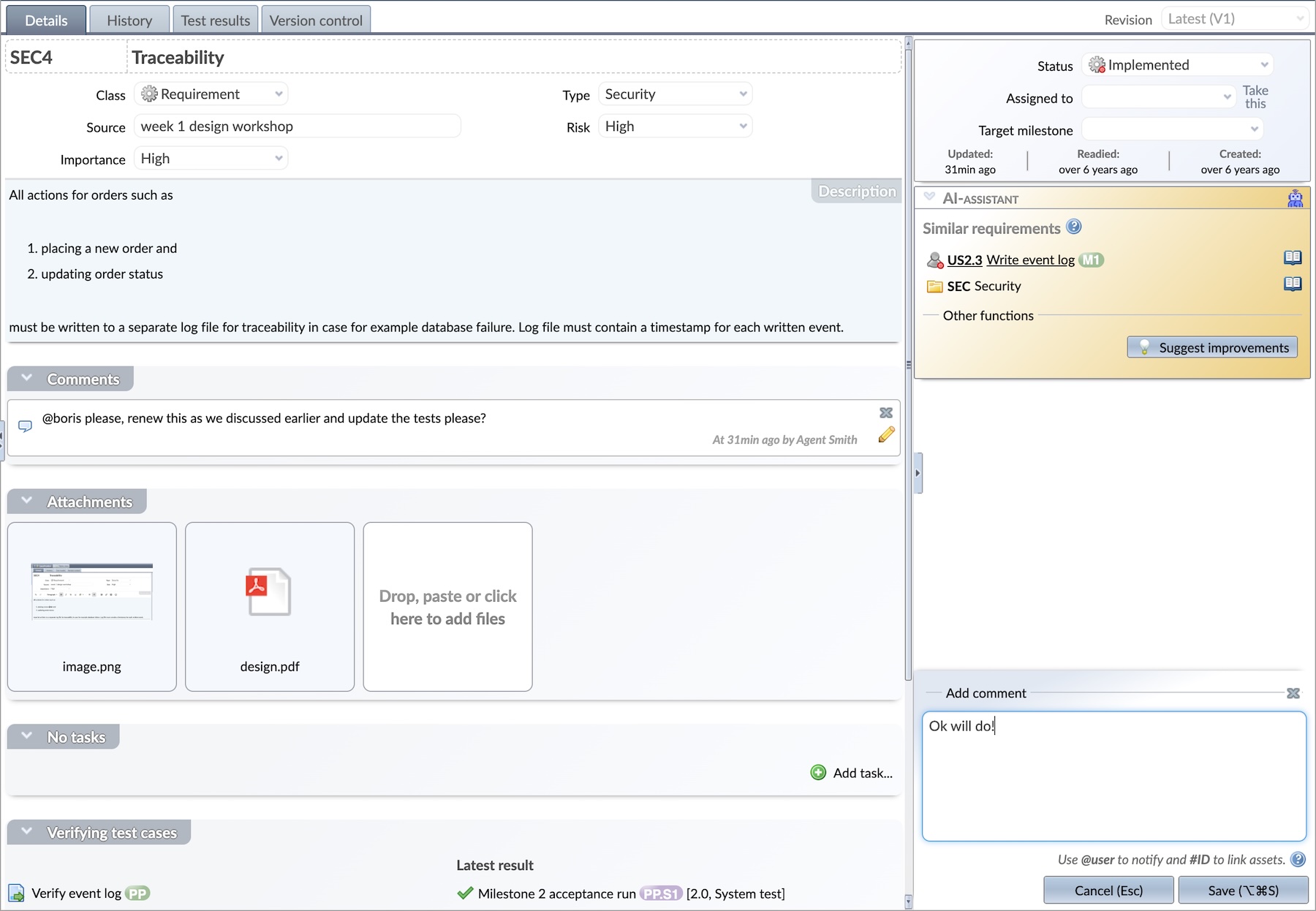Switch to the History tab
The image size is (1316, 911).
[x=129, y=20]
